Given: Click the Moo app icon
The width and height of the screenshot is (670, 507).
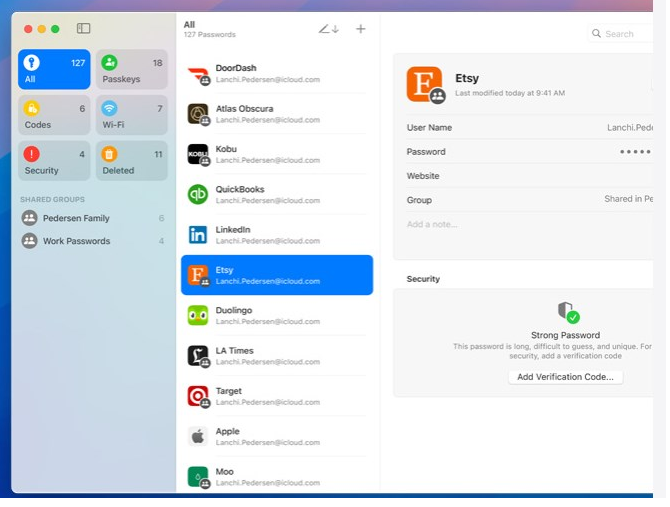Looking at the screenshot, I should pos(198,477).
